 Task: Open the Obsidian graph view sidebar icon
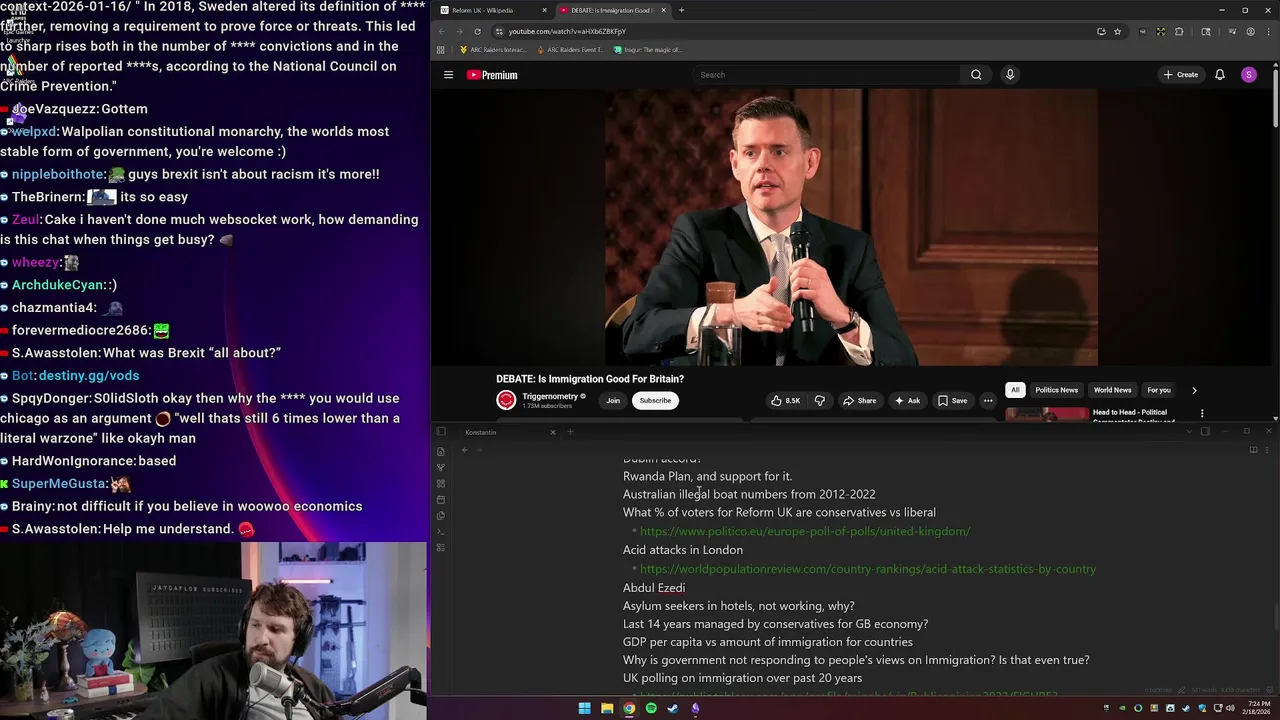[441, 467]
